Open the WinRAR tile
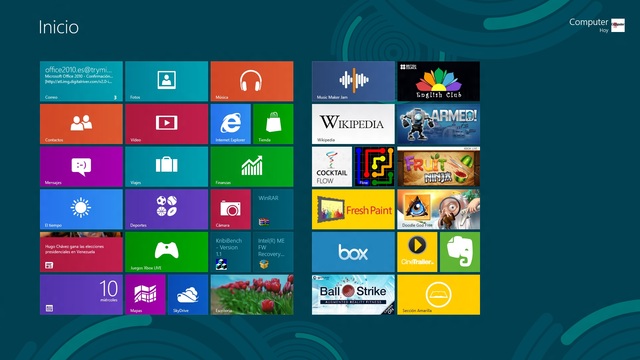The image size is (640, 360). click(273, 209)
